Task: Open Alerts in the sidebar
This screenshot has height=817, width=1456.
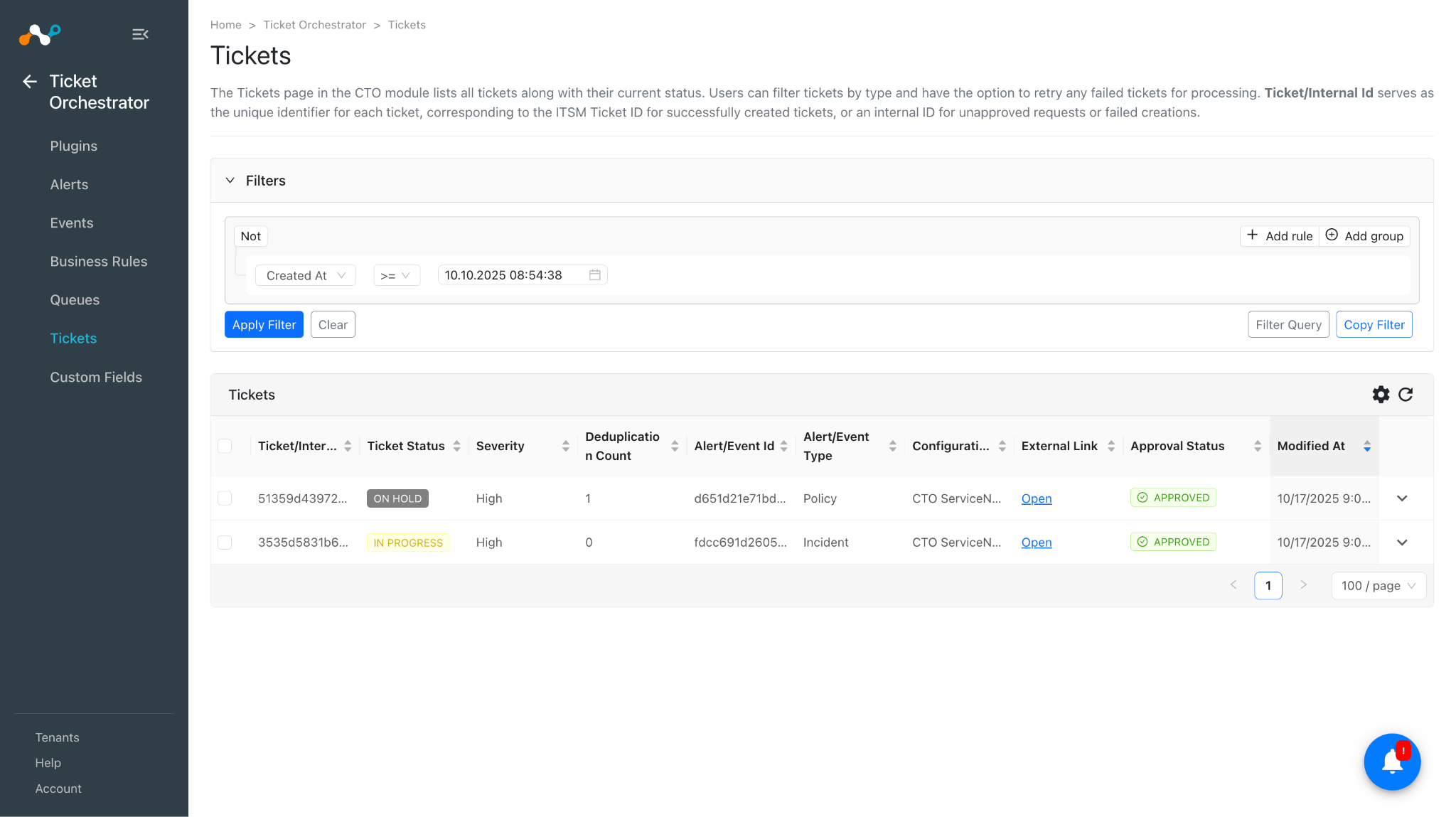Action: [x=69, y=184]
